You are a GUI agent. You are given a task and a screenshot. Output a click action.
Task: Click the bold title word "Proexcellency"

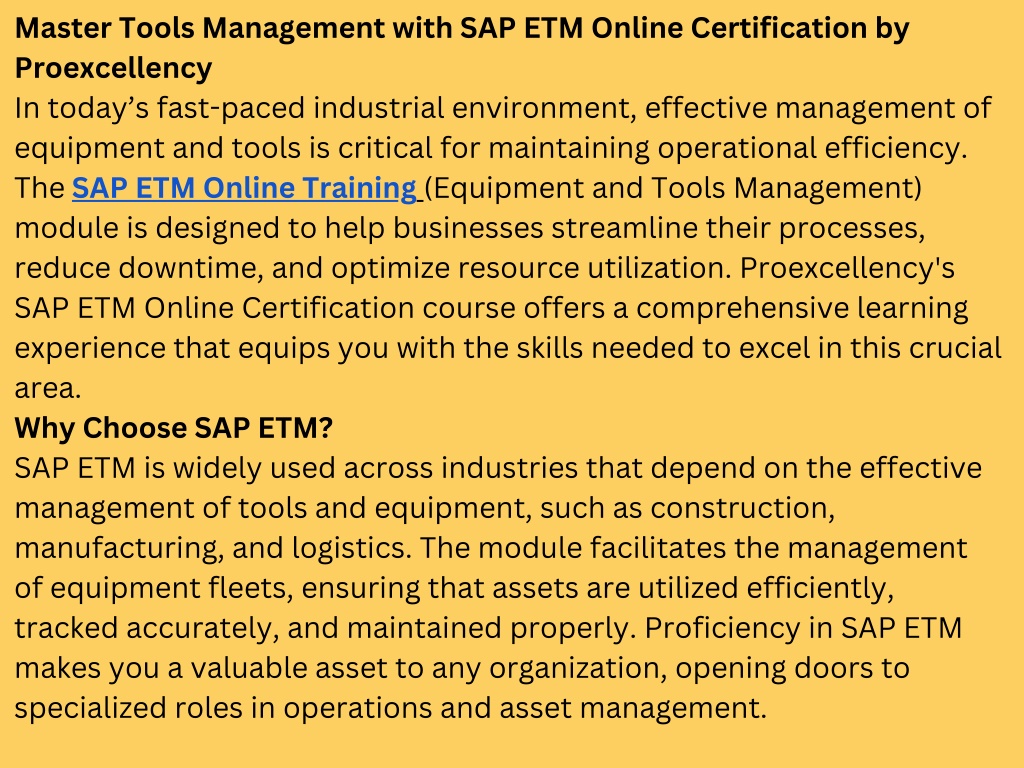114,69
